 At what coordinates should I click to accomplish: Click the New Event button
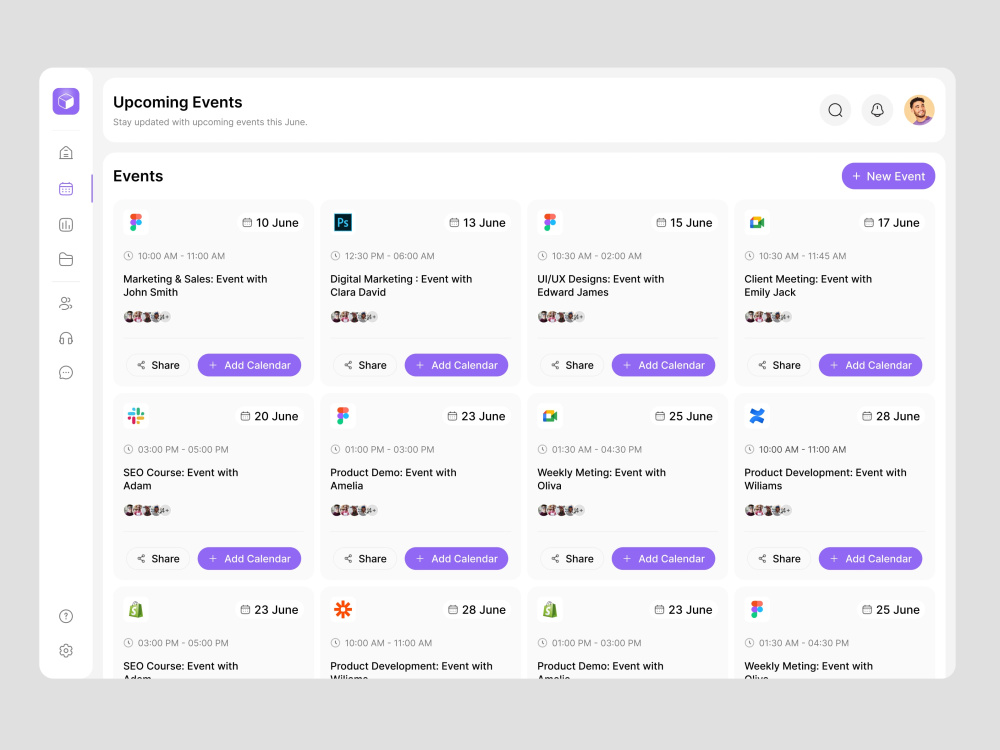click(x=888, y=176)
